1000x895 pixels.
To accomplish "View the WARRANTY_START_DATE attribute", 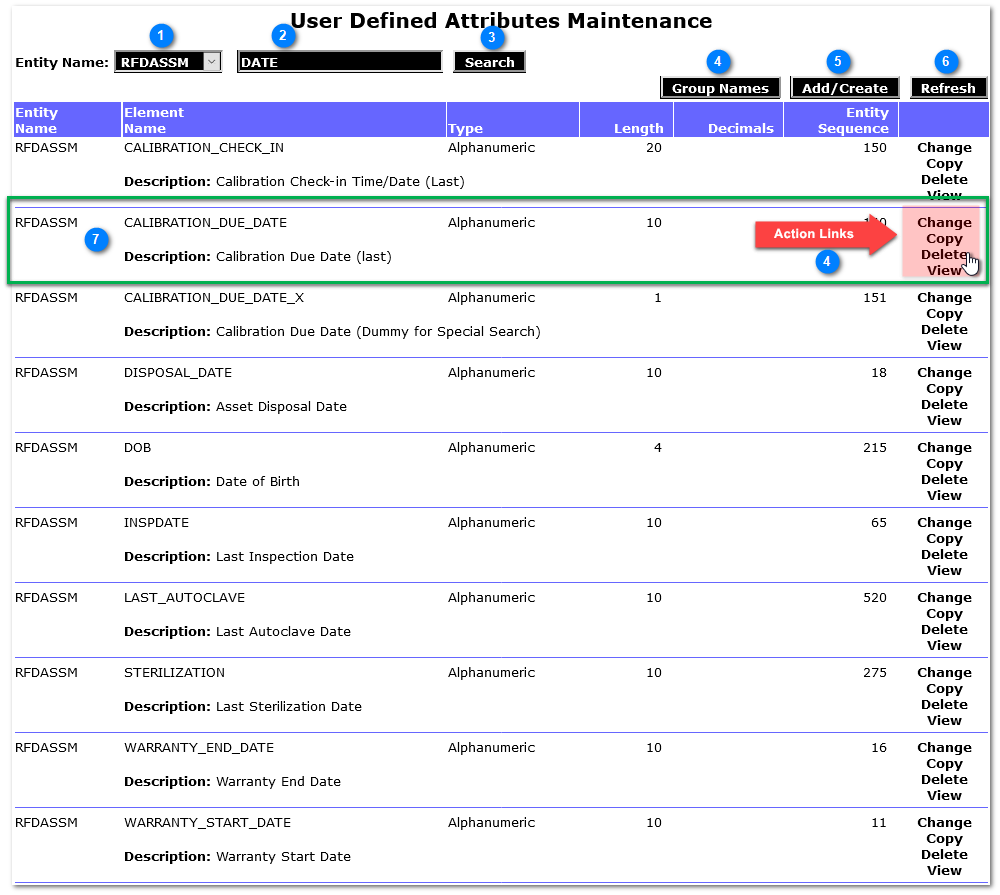I will pos(944,870).
